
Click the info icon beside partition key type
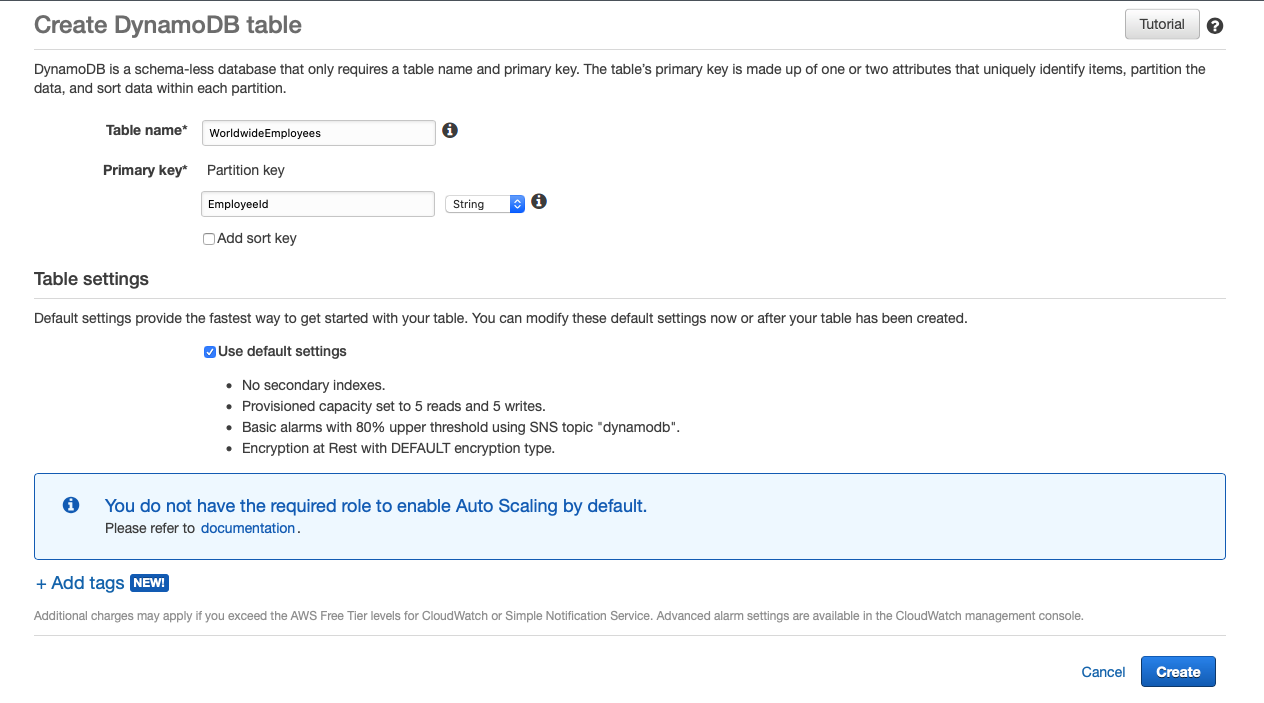[539, 201]
